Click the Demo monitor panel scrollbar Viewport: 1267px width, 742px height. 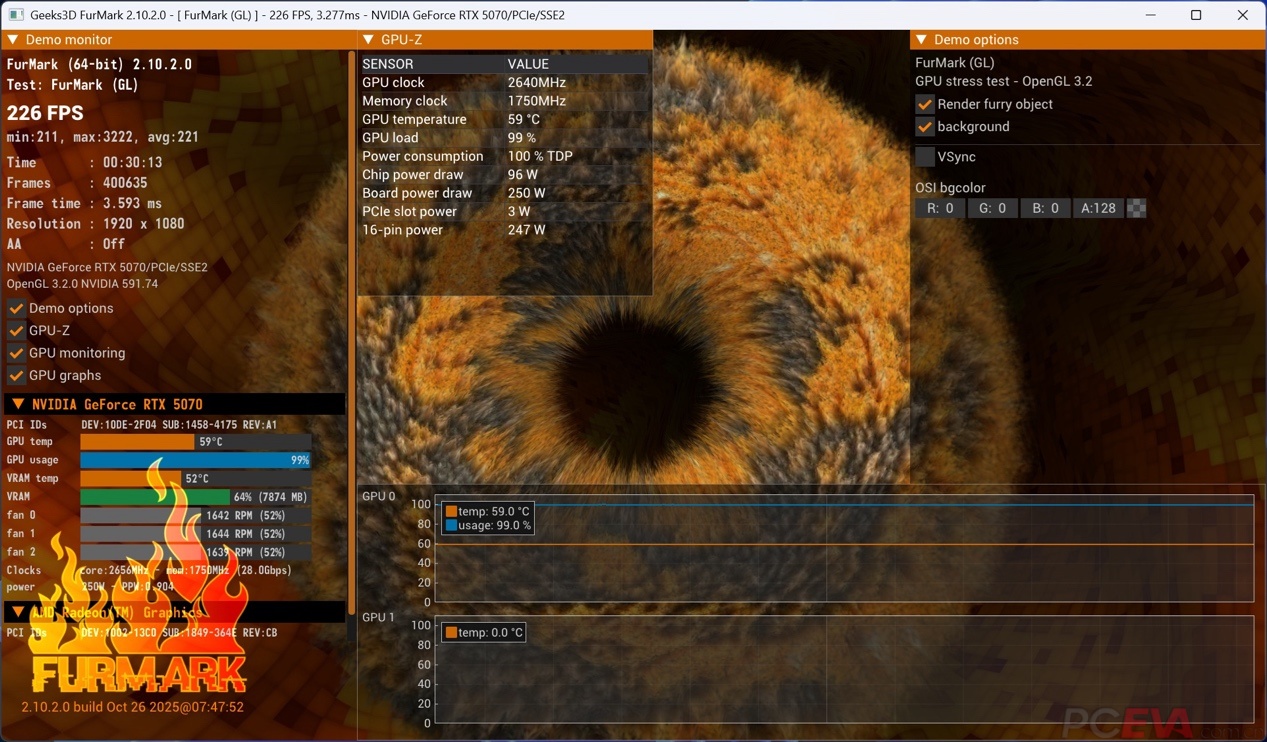pos(351,330)
